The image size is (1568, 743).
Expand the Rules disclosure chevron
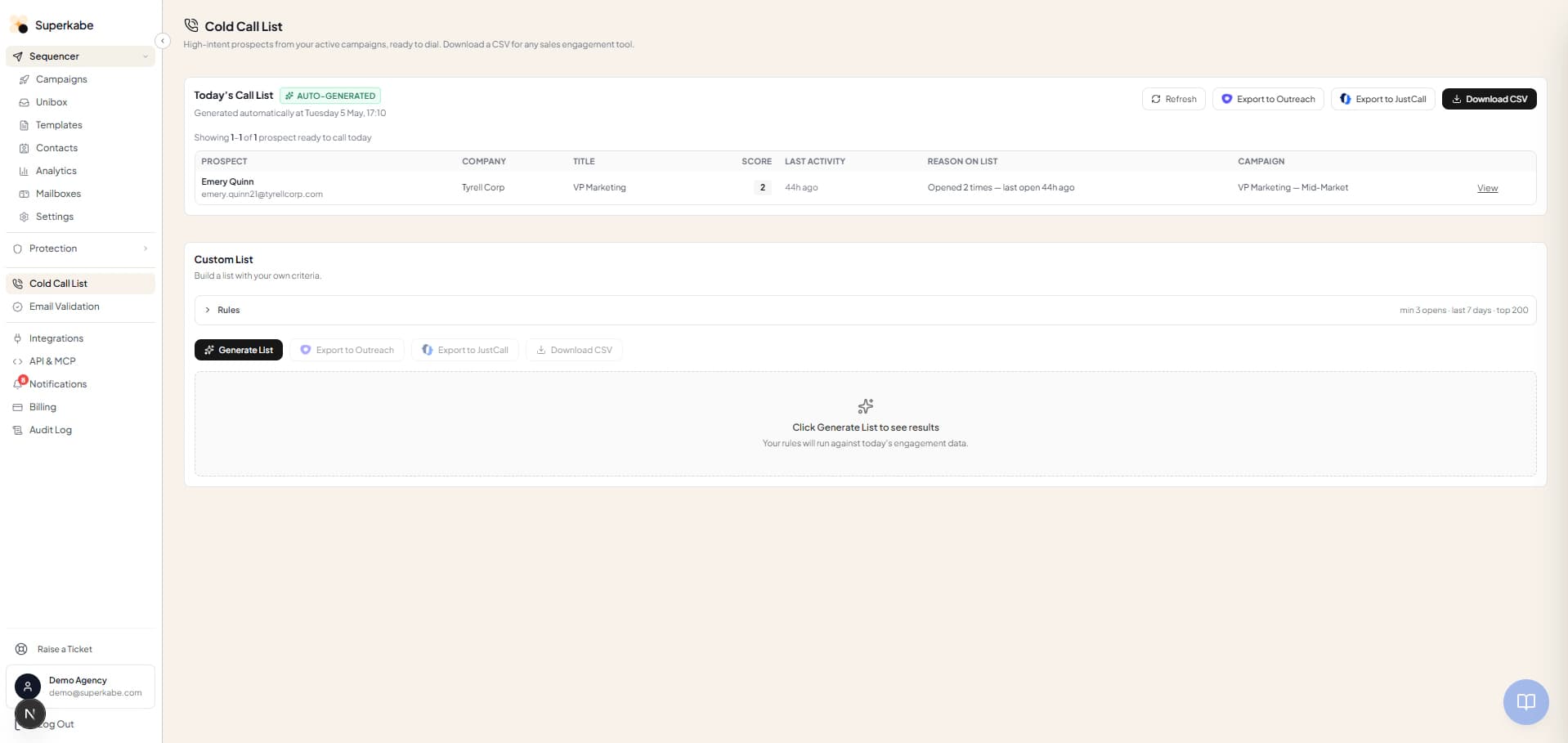point(208,310)
